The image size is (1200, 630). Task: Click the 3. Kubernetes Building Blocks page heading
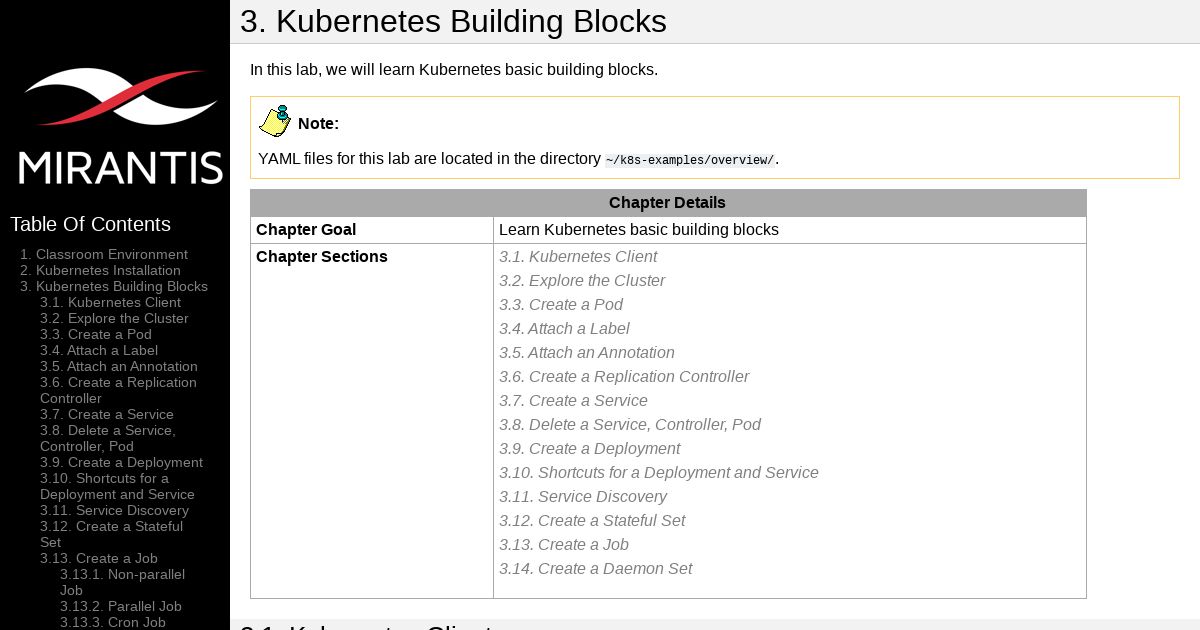tap(453, 21)
